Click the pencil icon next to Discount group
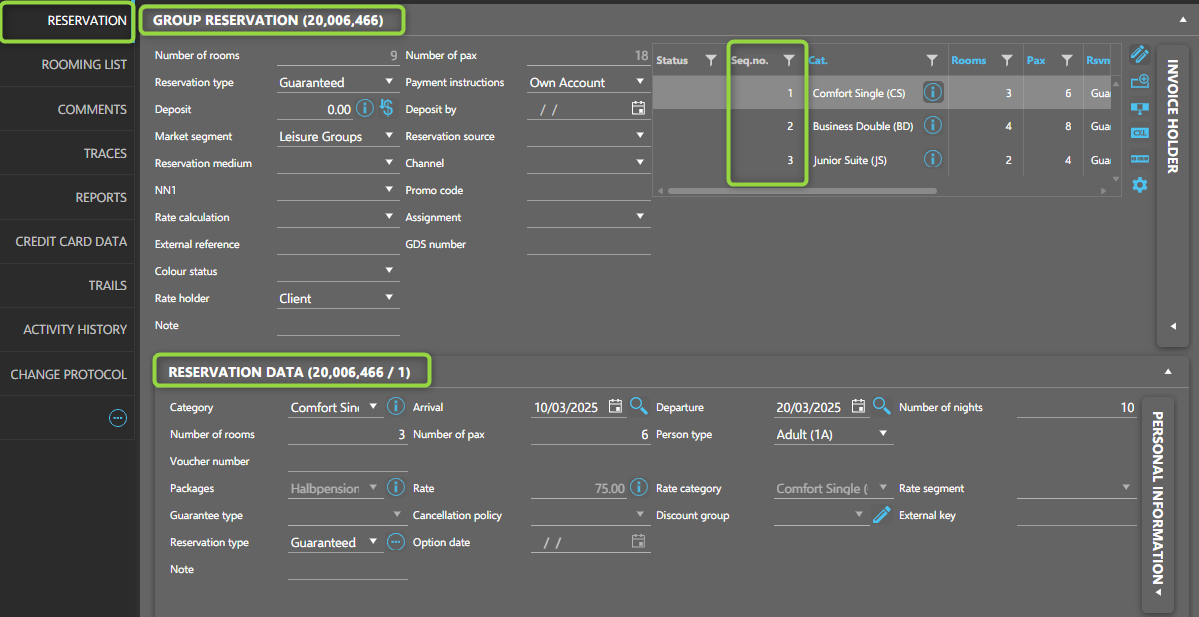 [881, 515]
